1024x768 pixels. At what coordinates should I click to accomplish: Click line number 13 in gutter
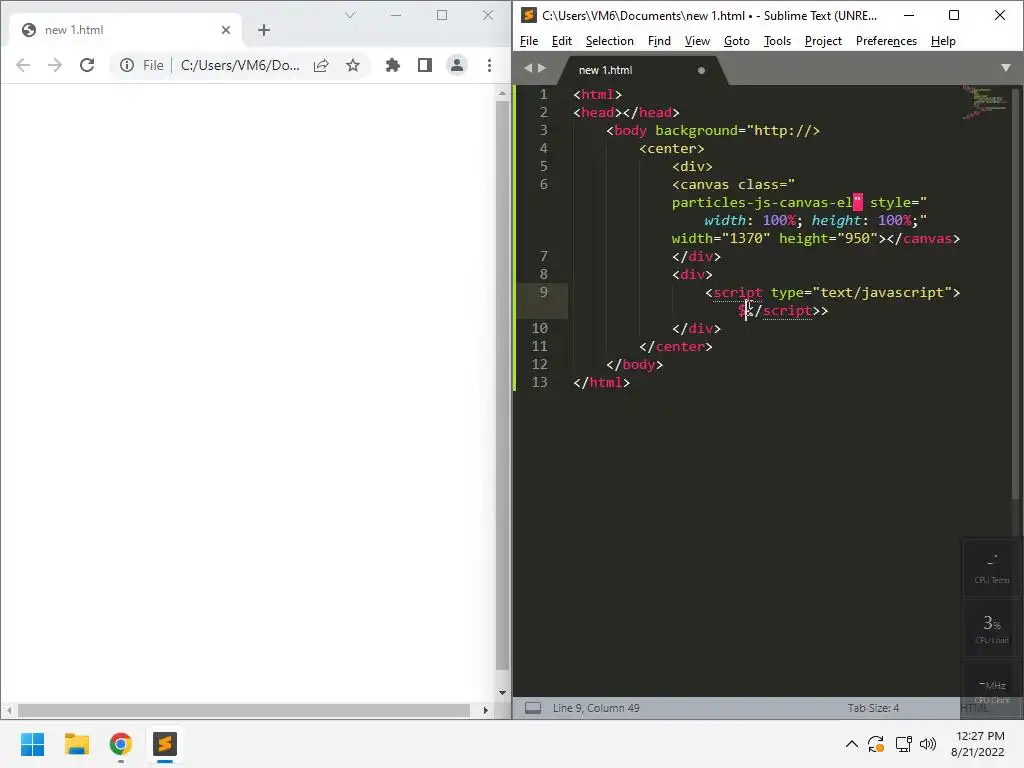(x=539, y=382)
